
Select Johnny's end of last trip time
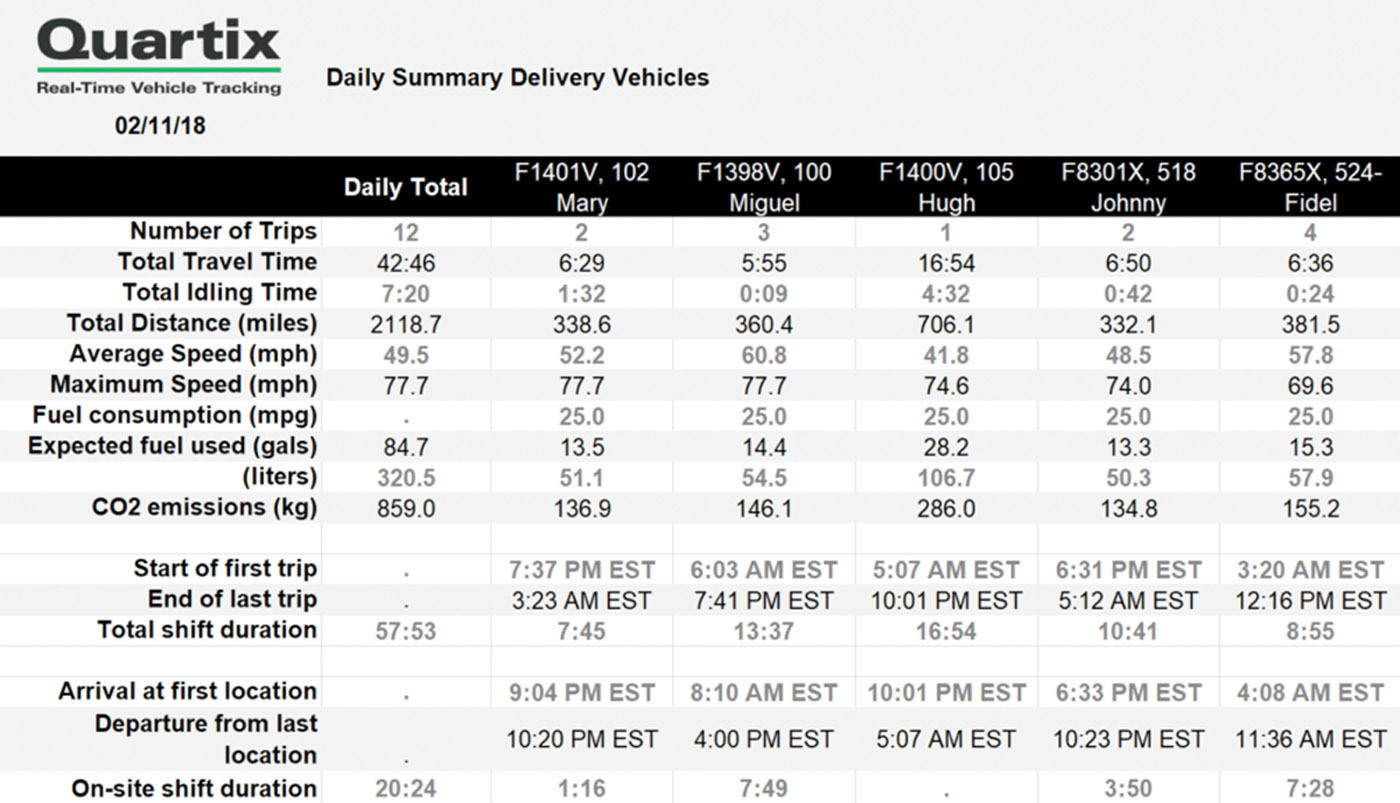point(1128,601)
